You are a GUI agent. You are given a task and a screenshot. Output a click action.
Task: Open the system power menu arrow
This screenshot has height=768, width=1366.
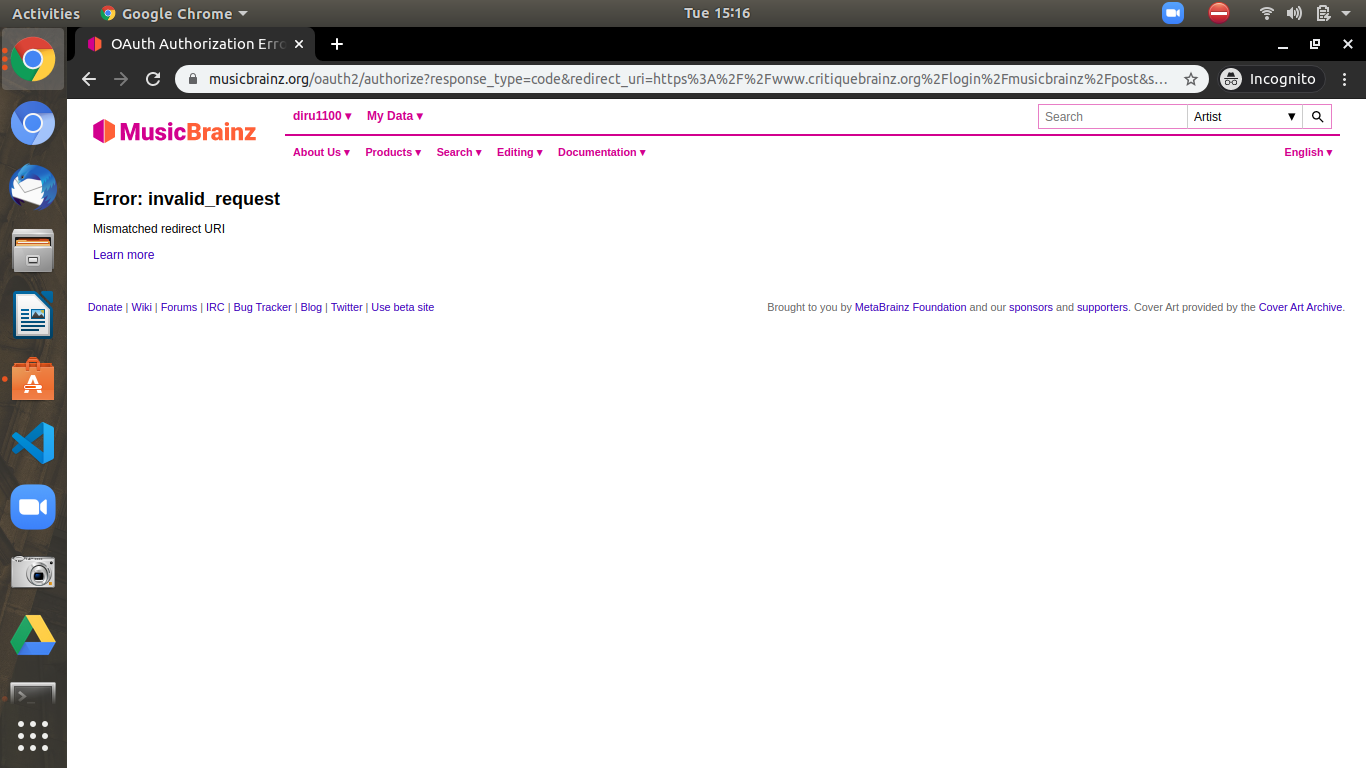point(1345,13)
